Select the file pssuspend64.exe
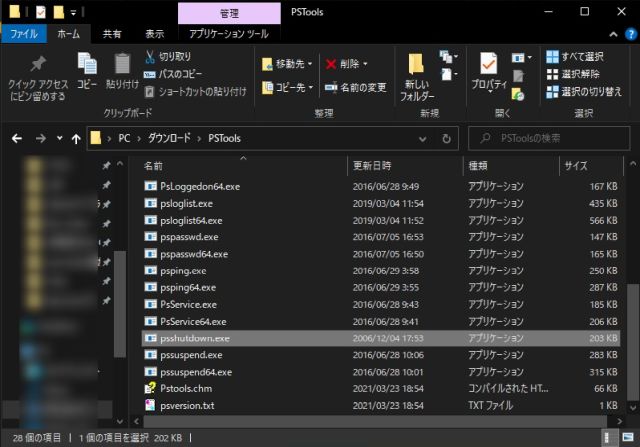640x447 pixels. (380, 372)
